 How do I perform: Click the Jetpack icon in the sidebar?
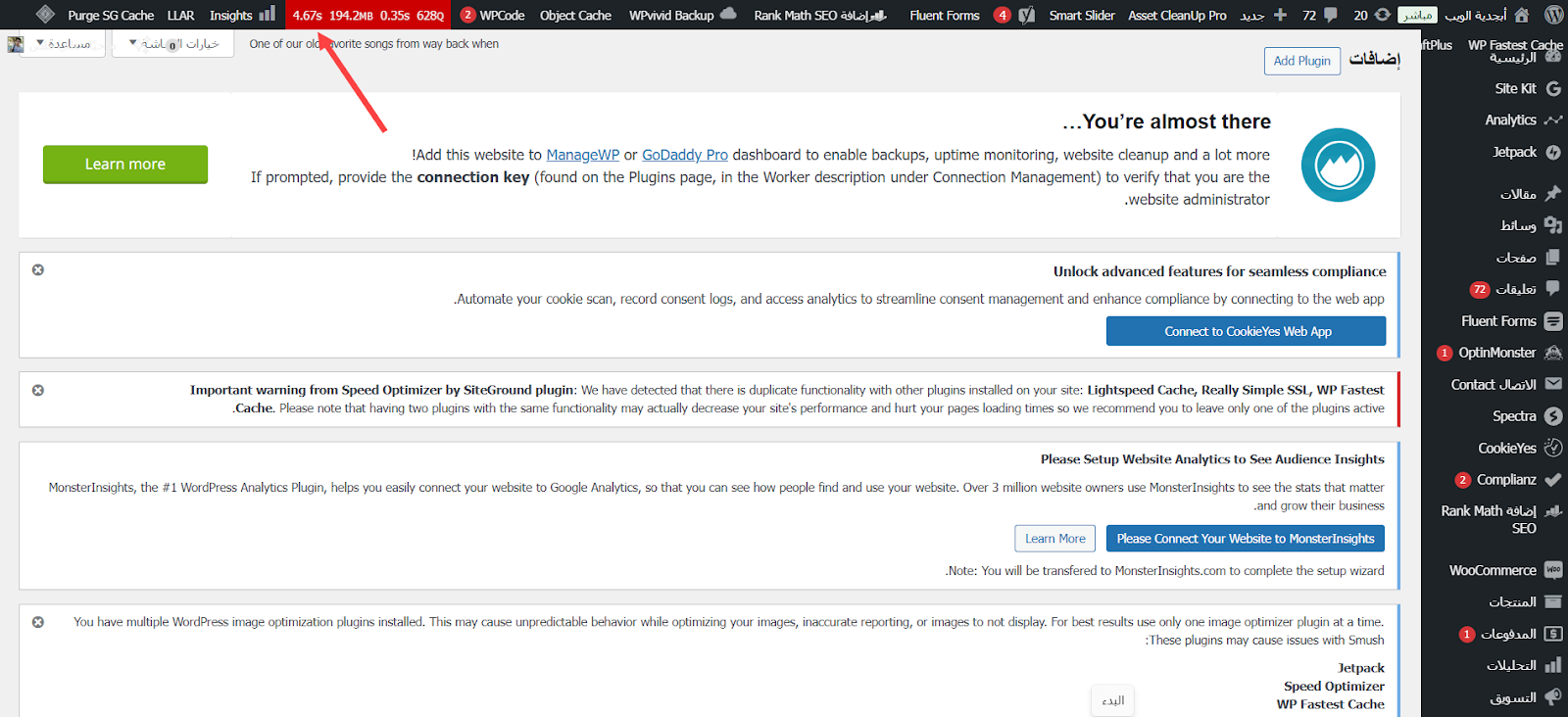pyautogui.click(x=1553, y=153)
